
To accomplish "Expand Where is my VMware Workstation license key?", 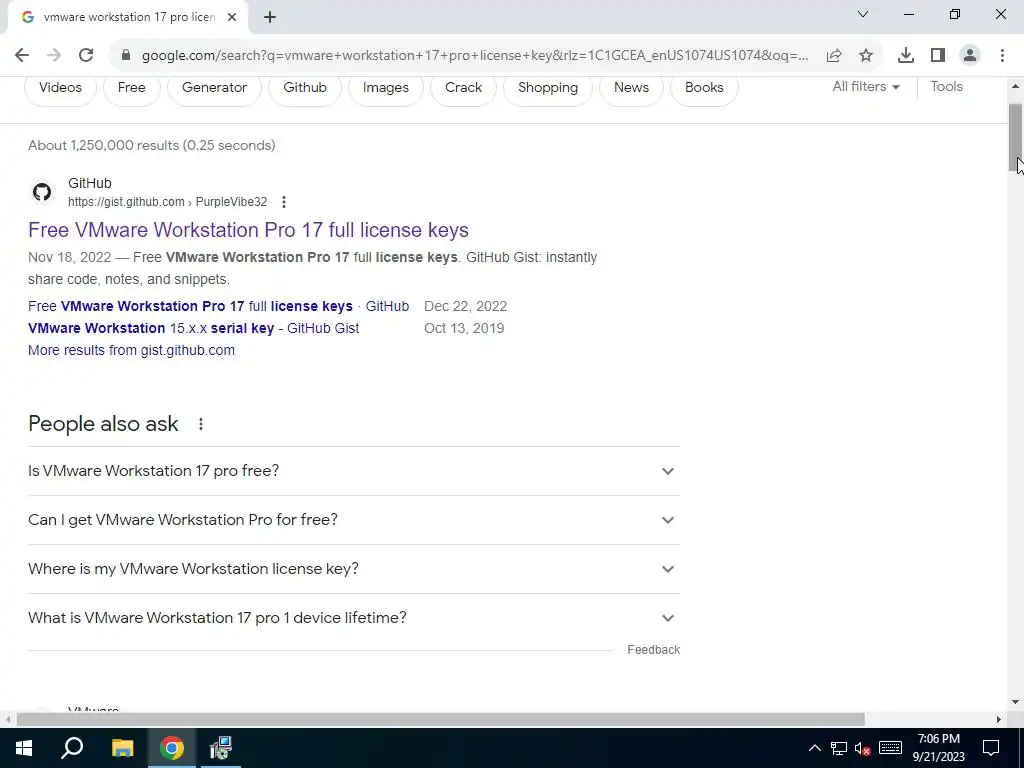I will 353,569.
